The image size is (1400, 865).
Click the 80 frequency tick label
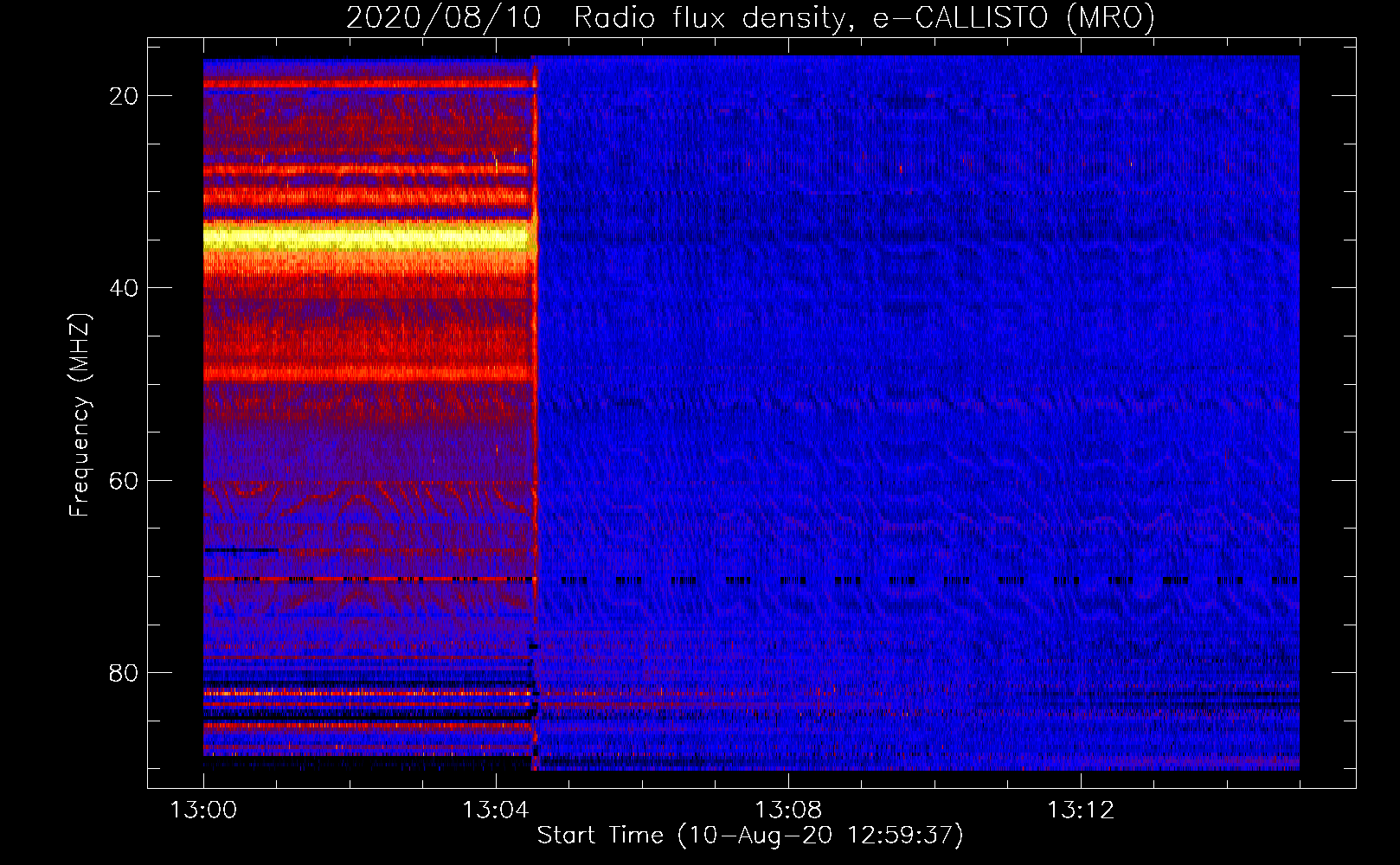tap(125, 672)
